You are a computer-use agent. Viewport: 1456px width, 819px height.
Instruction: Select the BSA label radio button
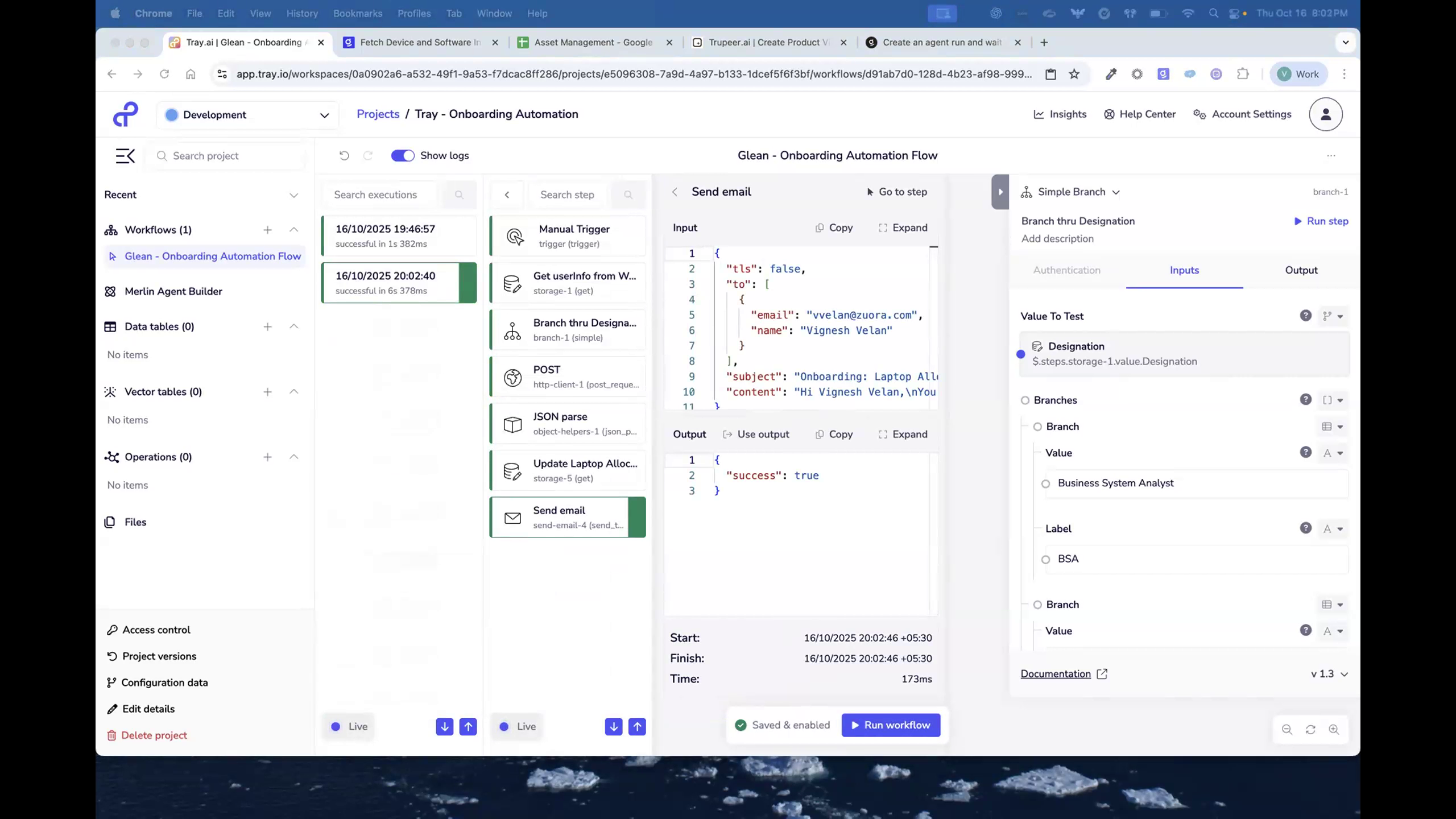click(1045, 559)
